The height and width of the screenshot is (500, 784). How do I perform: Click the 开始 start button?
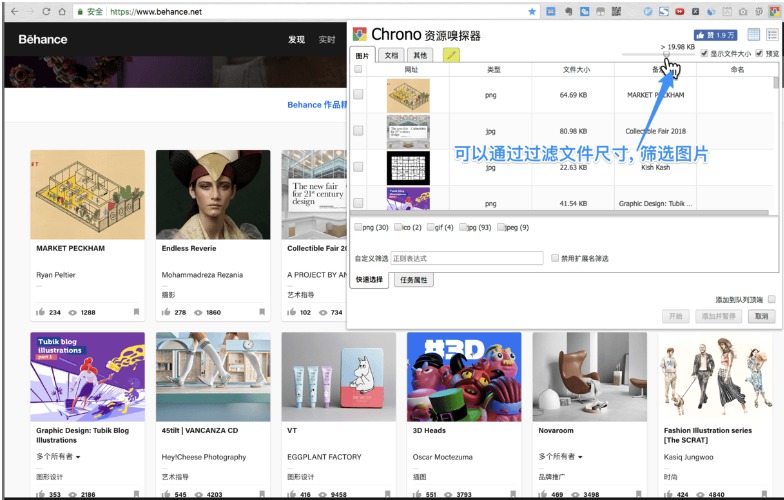676,316
